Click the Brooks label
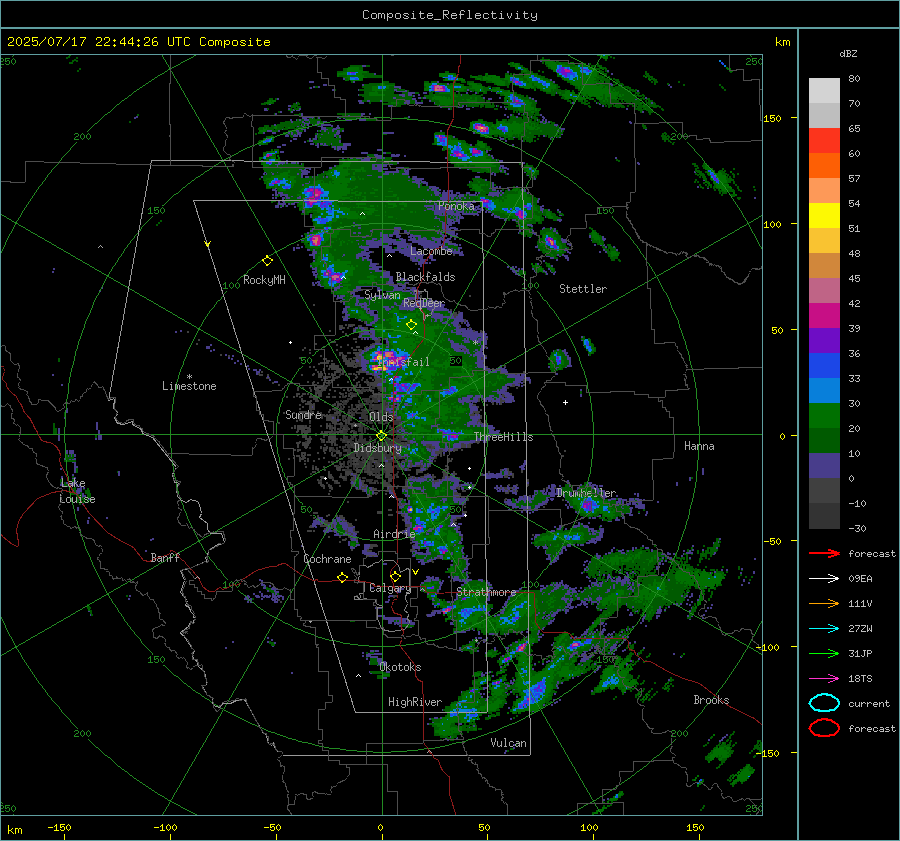 (711, 700)
